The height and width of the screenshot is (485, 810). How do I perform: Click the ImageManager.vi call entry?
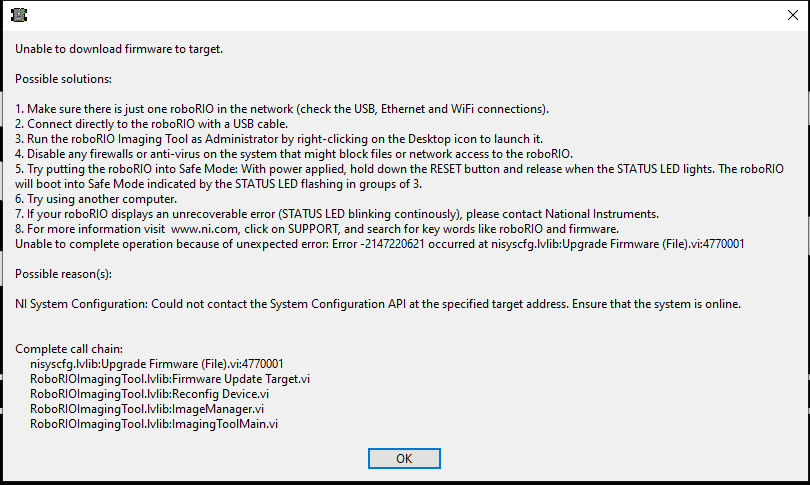[x=147, y=409]
